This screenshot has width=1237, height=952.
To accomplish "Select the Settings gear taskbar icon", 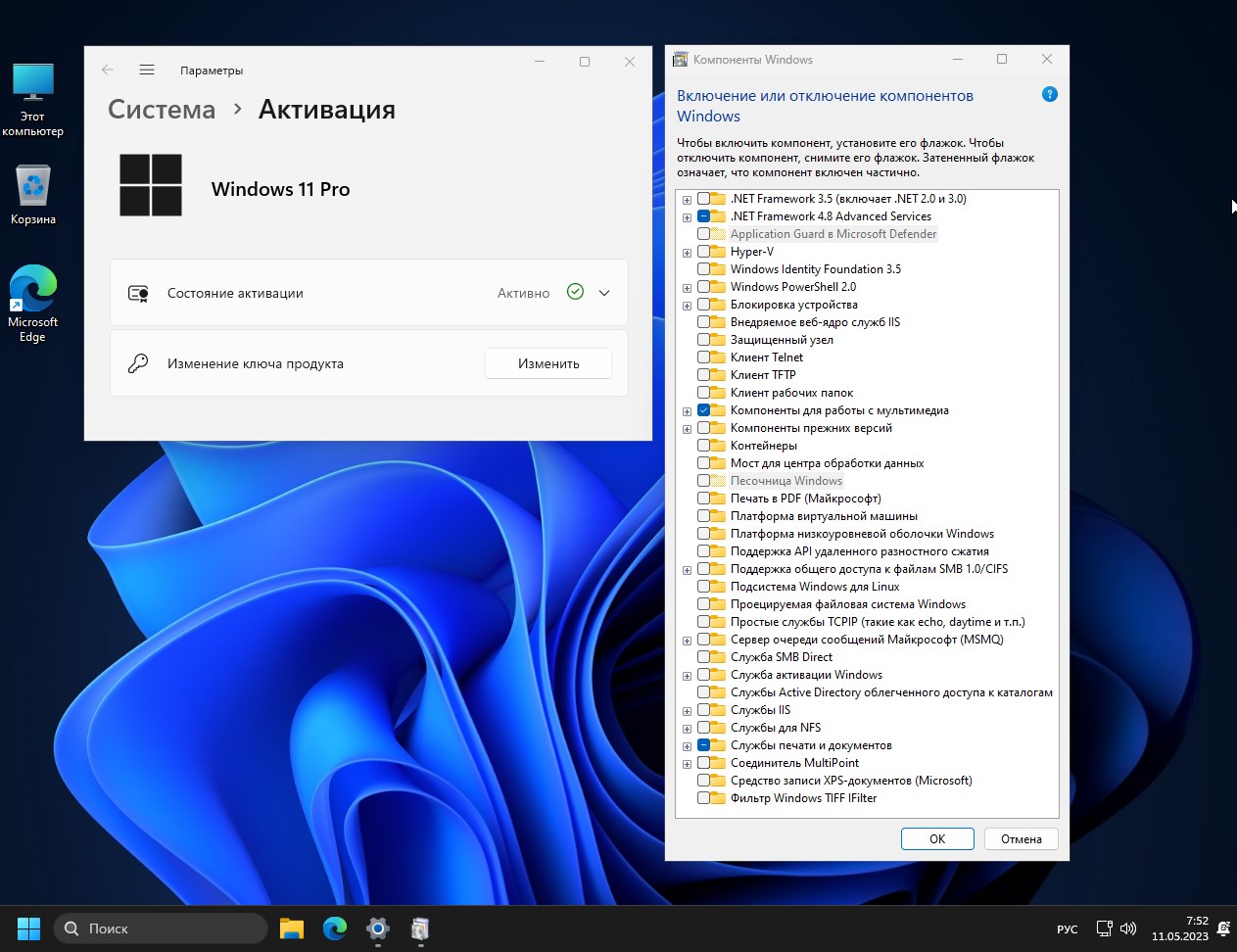I will pos(378,928).
